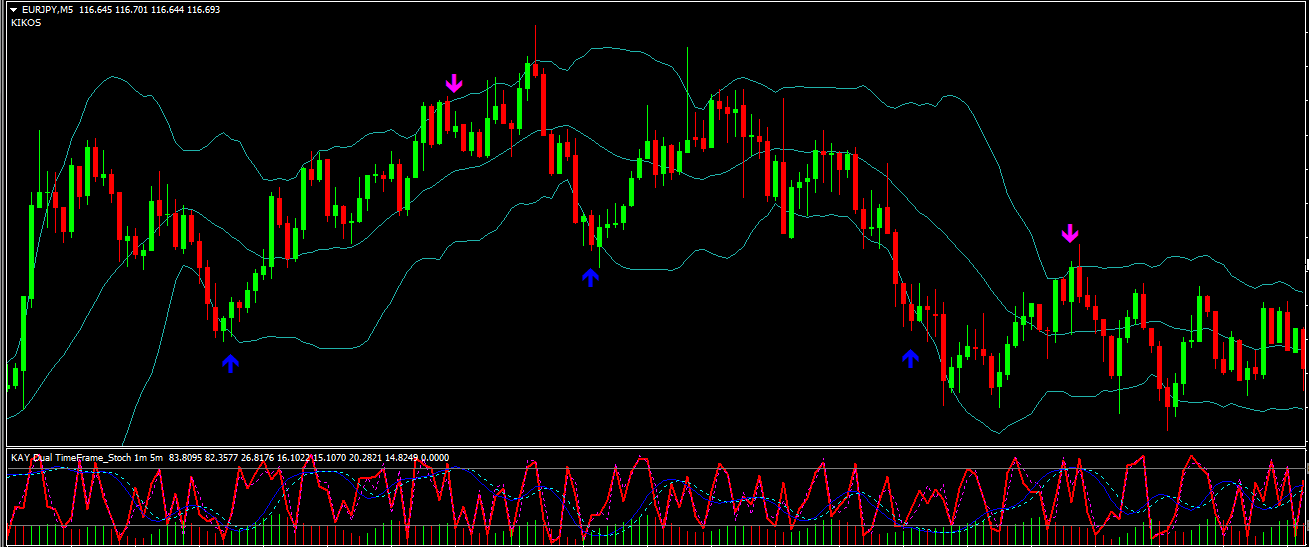
Task: Click the tallest candle wick at chart peak
Action: click(x=535, y=45)
